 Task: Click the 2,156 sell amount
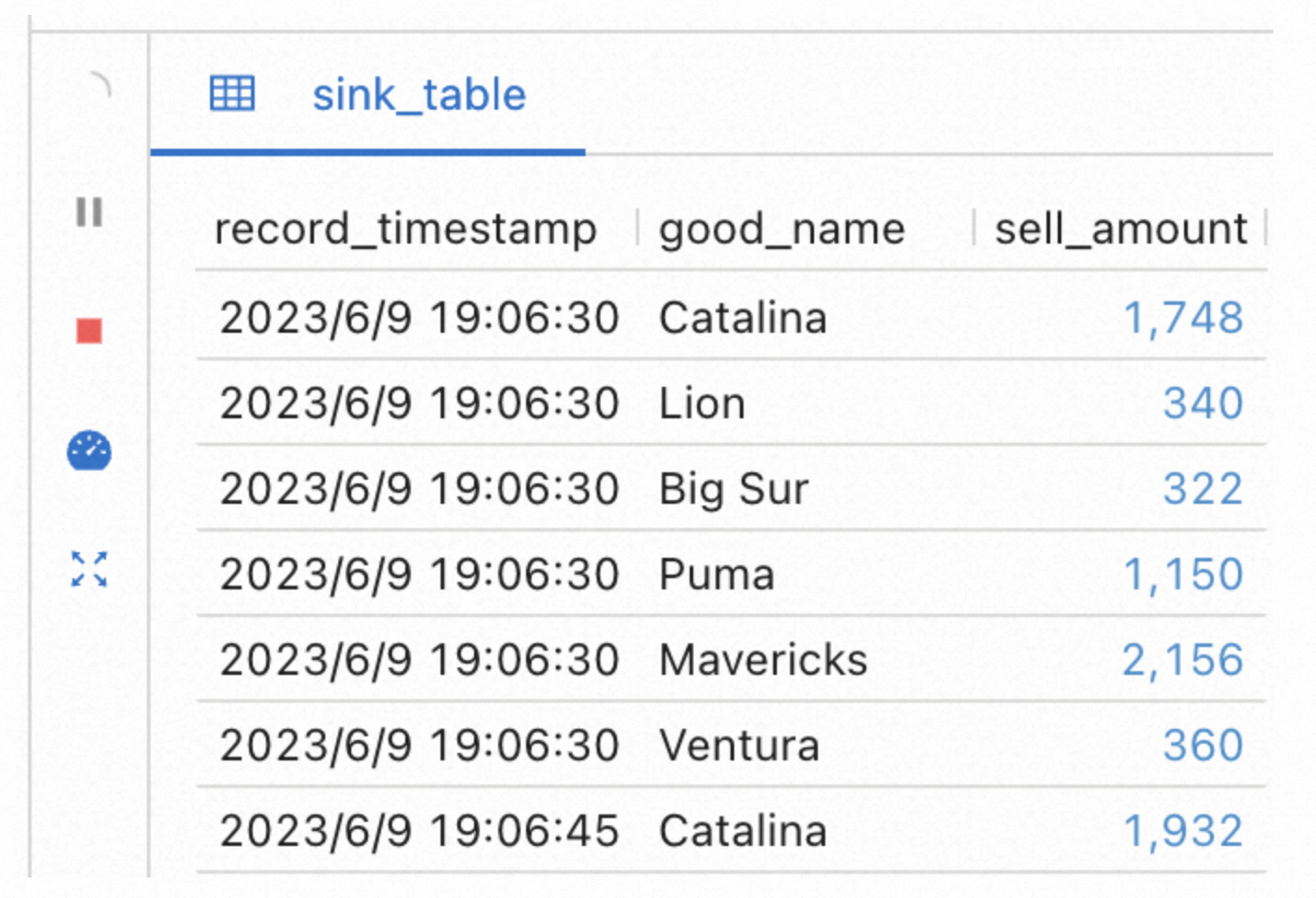pos(1183,660)
